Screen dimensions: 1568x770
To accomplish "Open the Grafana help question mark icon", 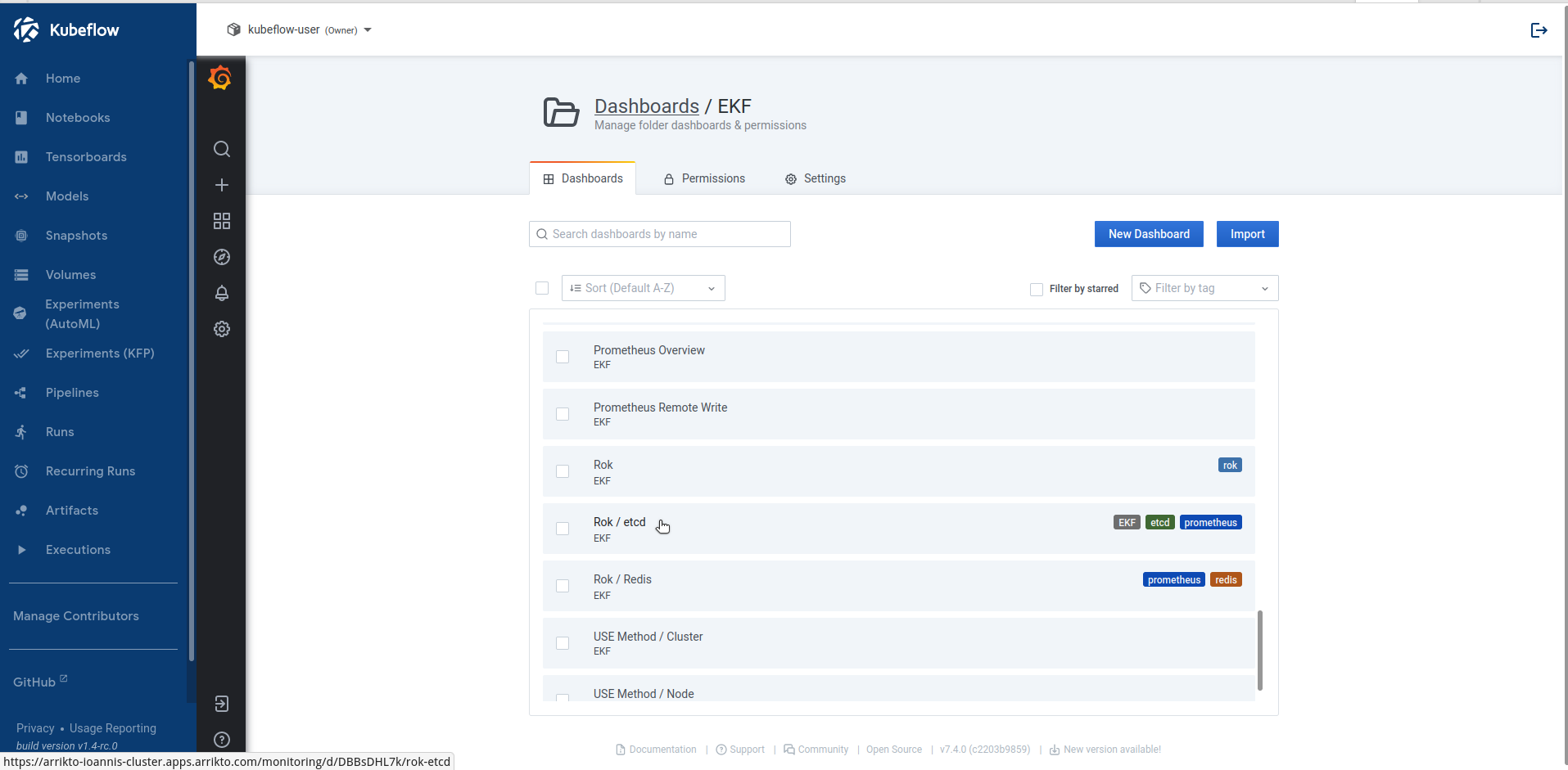I will (222, 740).
